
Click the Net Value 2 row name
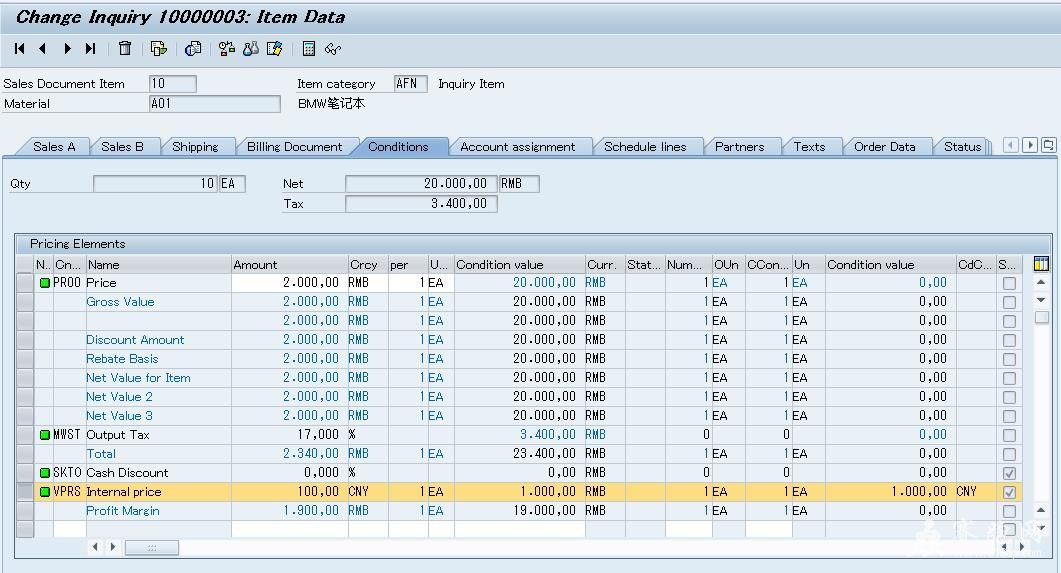click(119, 396)
